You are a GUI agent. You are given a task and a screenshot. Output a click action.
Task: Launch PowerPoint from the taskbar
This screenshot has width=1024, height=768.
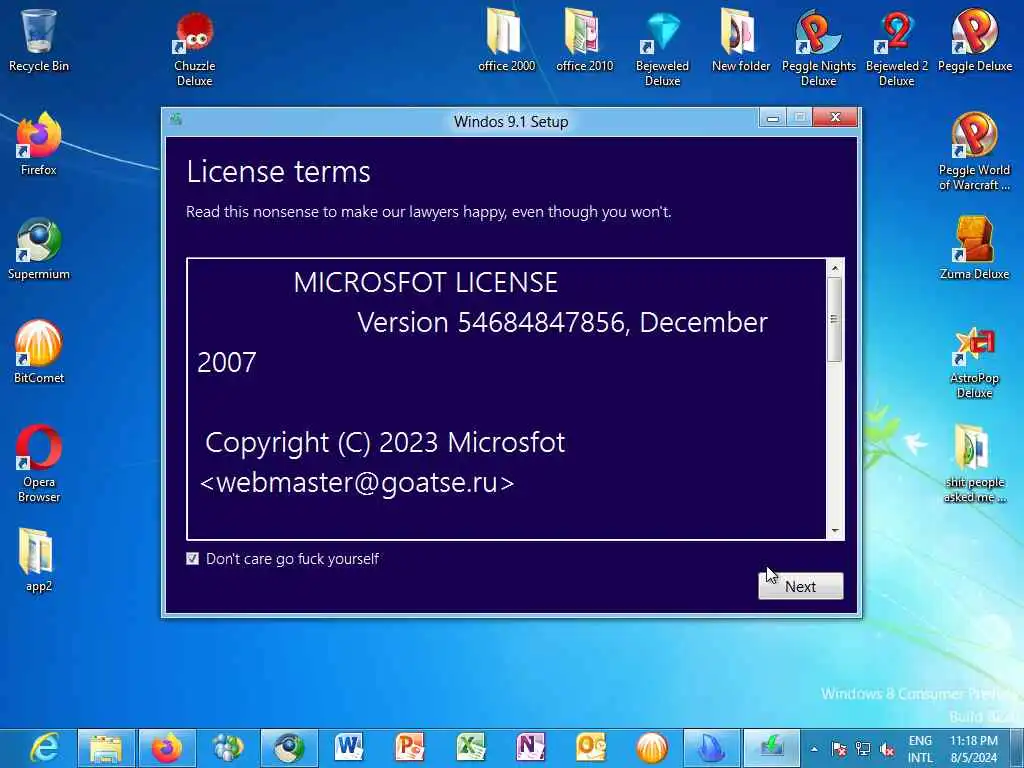410,748
